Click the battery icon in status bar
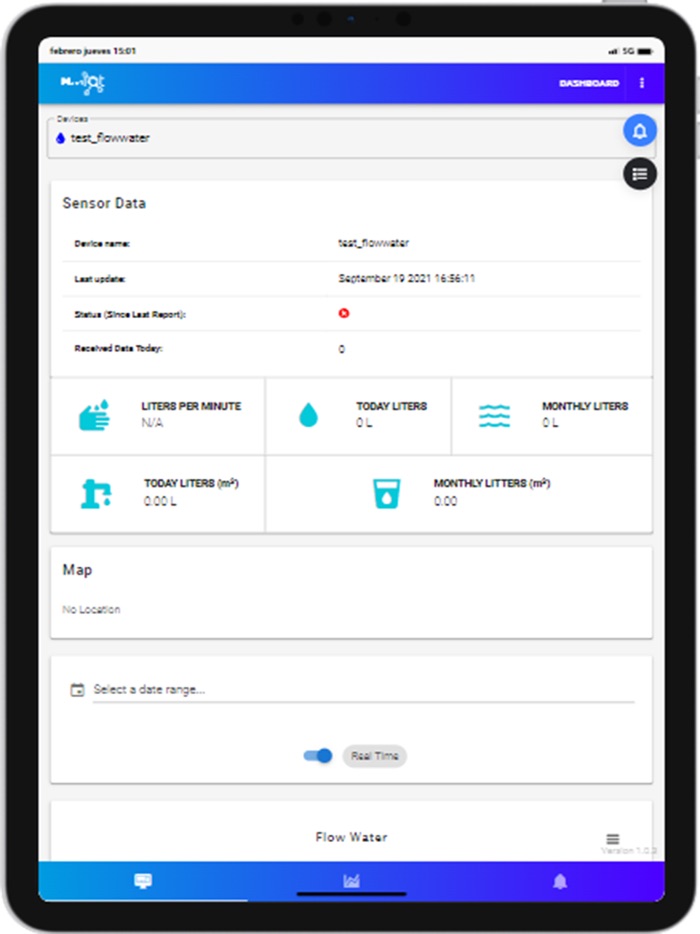The height and width of the screenshot is (934, 700). tap(645, 51)
